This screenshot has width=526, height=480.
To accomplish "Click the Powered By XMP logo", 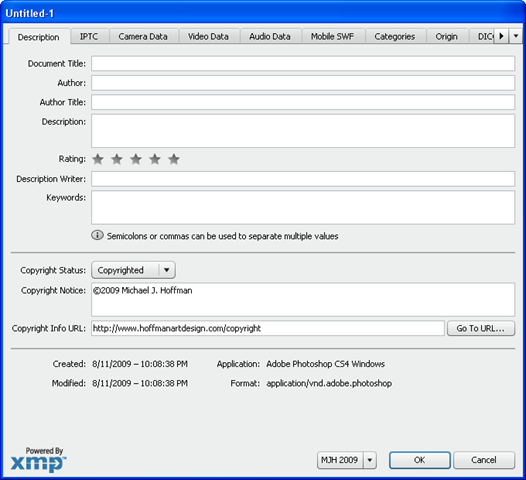I will click(39, 459).
